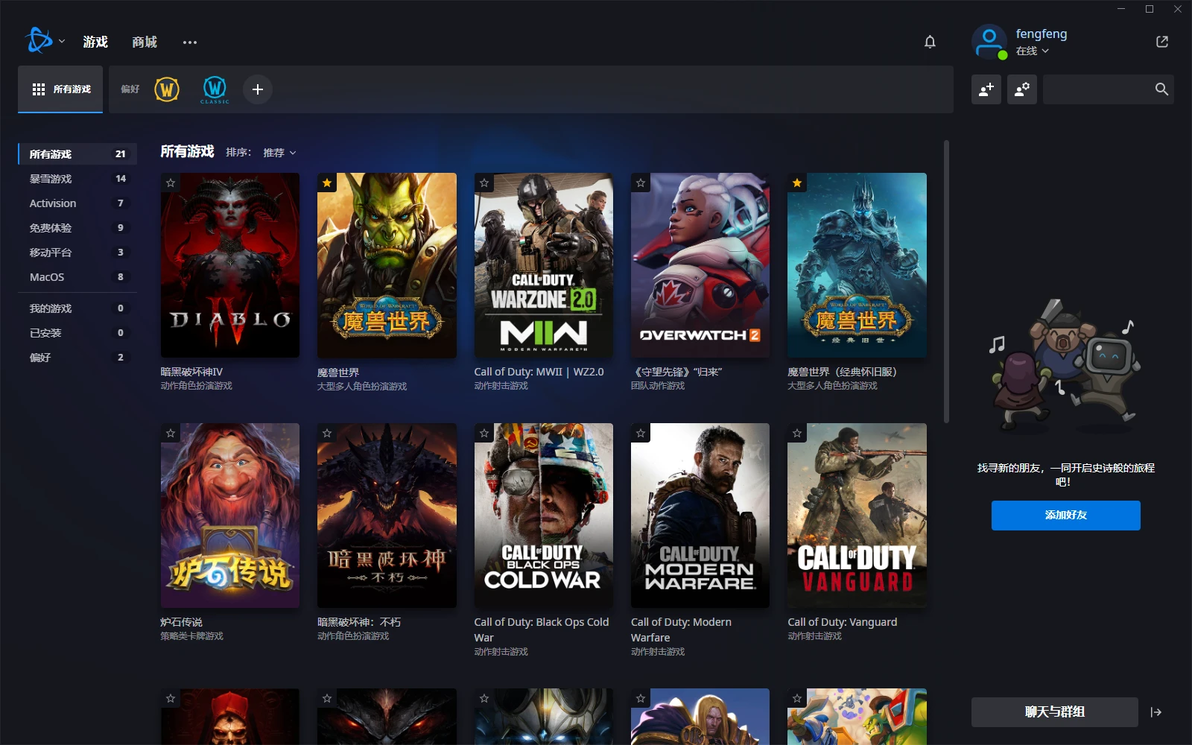1192x745 pixels.
Task: Unfavorite the 魔兽世界 game star
Action: (327, 183)
